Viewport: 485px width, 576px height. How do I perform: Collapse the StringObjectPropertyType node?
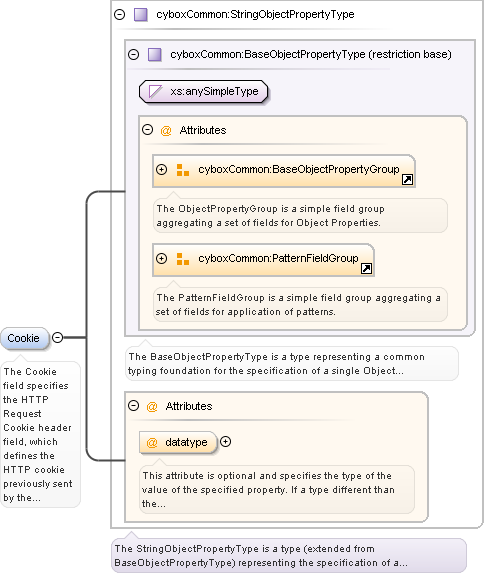coord(119,15)
